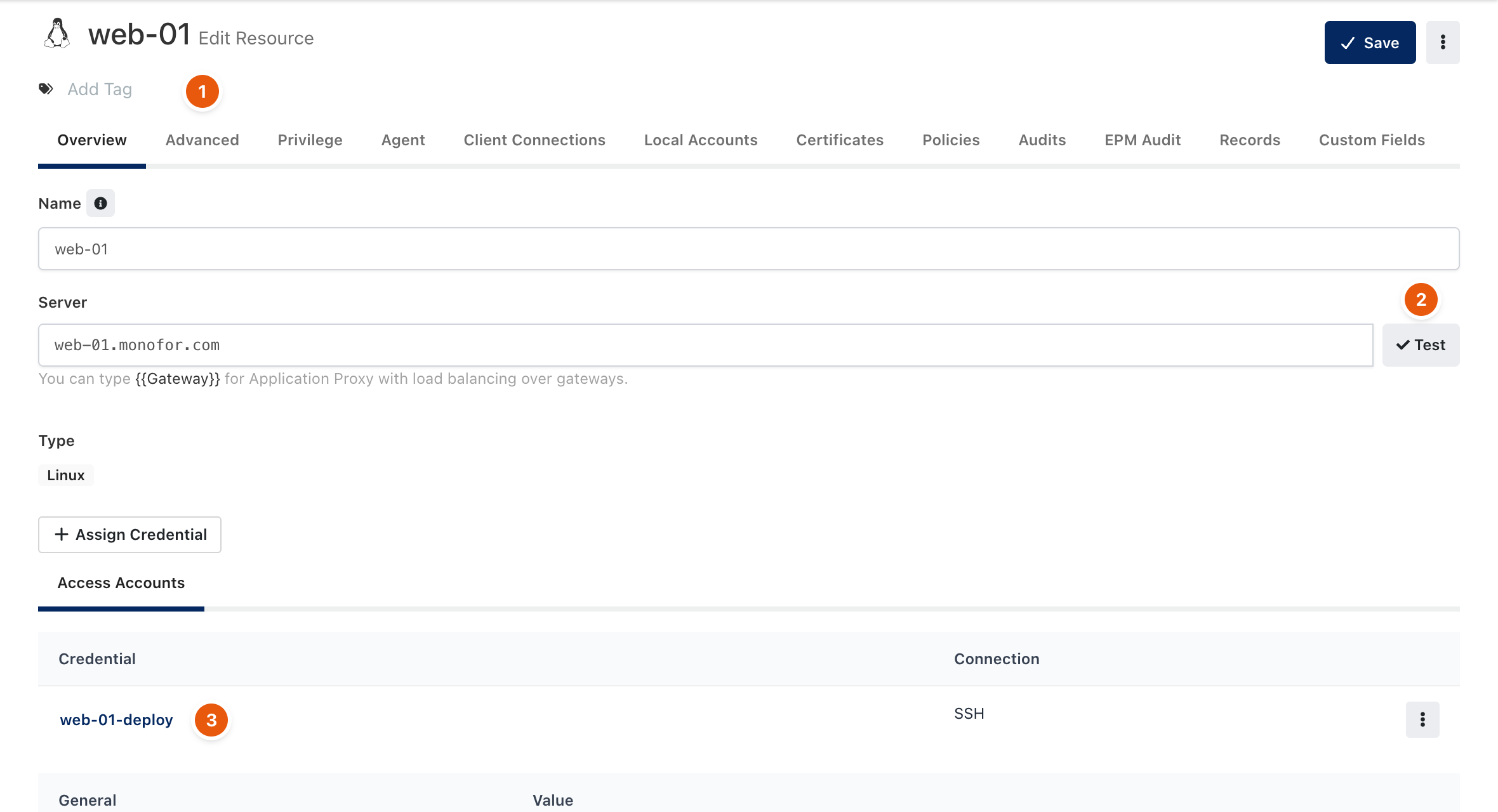View the Policies tab
1498x812 pixels.
(951, 140)
